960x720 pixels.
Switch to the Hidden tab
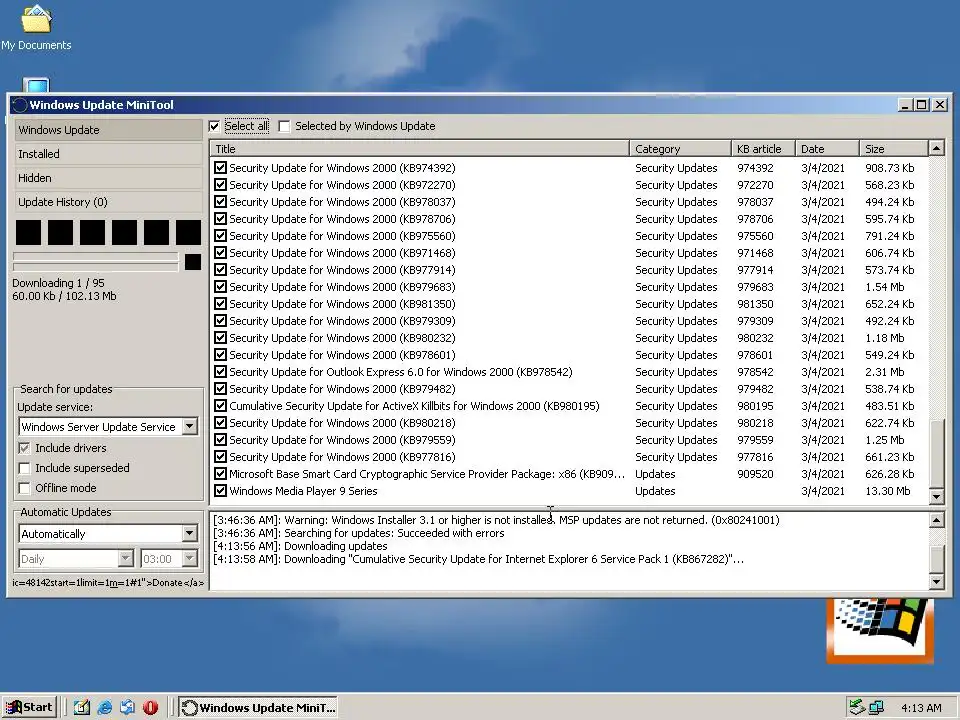click(x=108, y=178)
